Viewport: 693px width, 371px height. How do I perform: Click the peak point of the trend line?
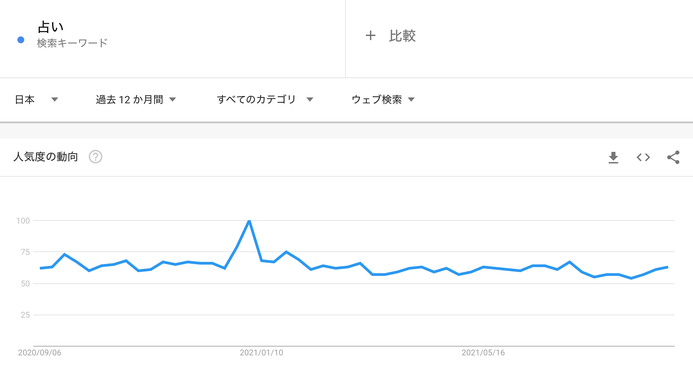249,221
